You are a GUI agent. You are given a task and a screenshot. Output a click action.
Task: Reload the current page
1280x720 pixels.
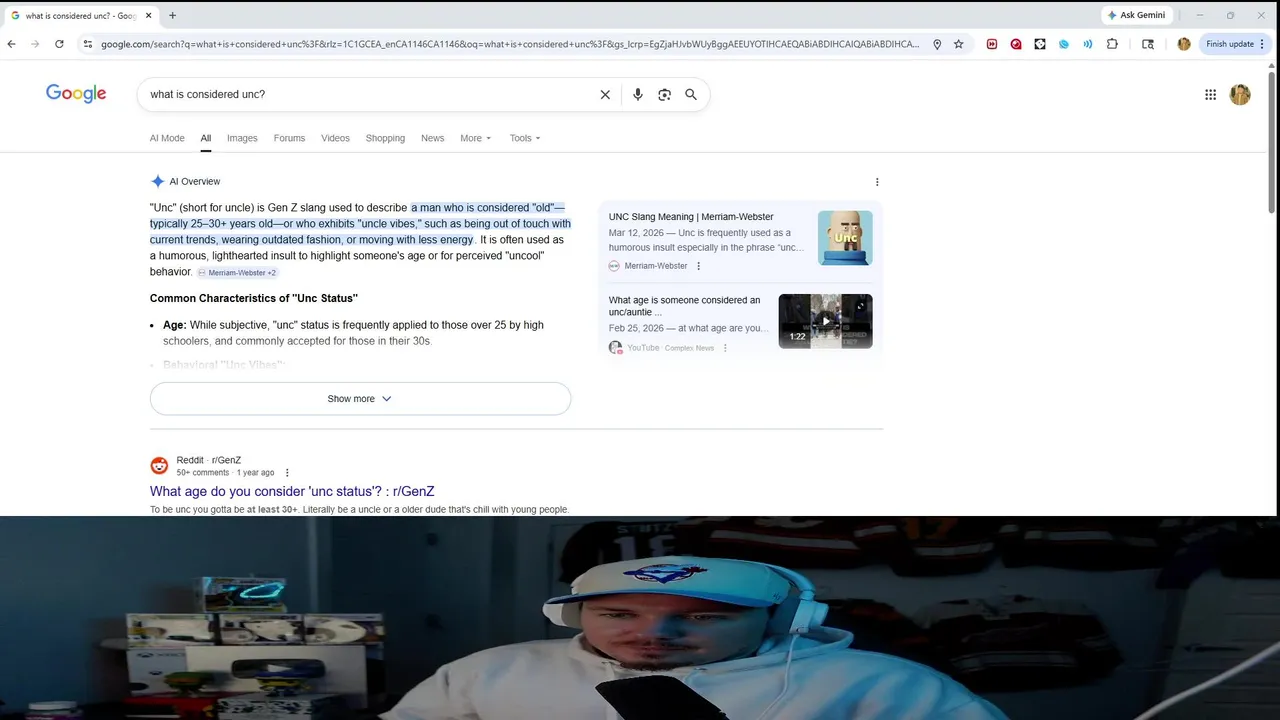[59, 44]
